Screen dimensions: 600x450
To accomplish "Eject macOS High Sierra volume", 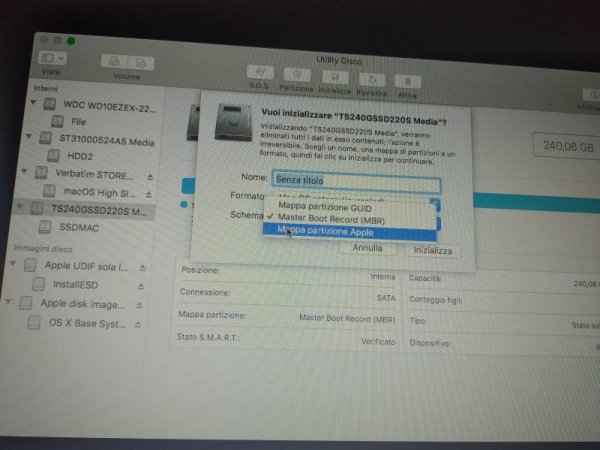I will pyautogui.click(x=148, y=195).
